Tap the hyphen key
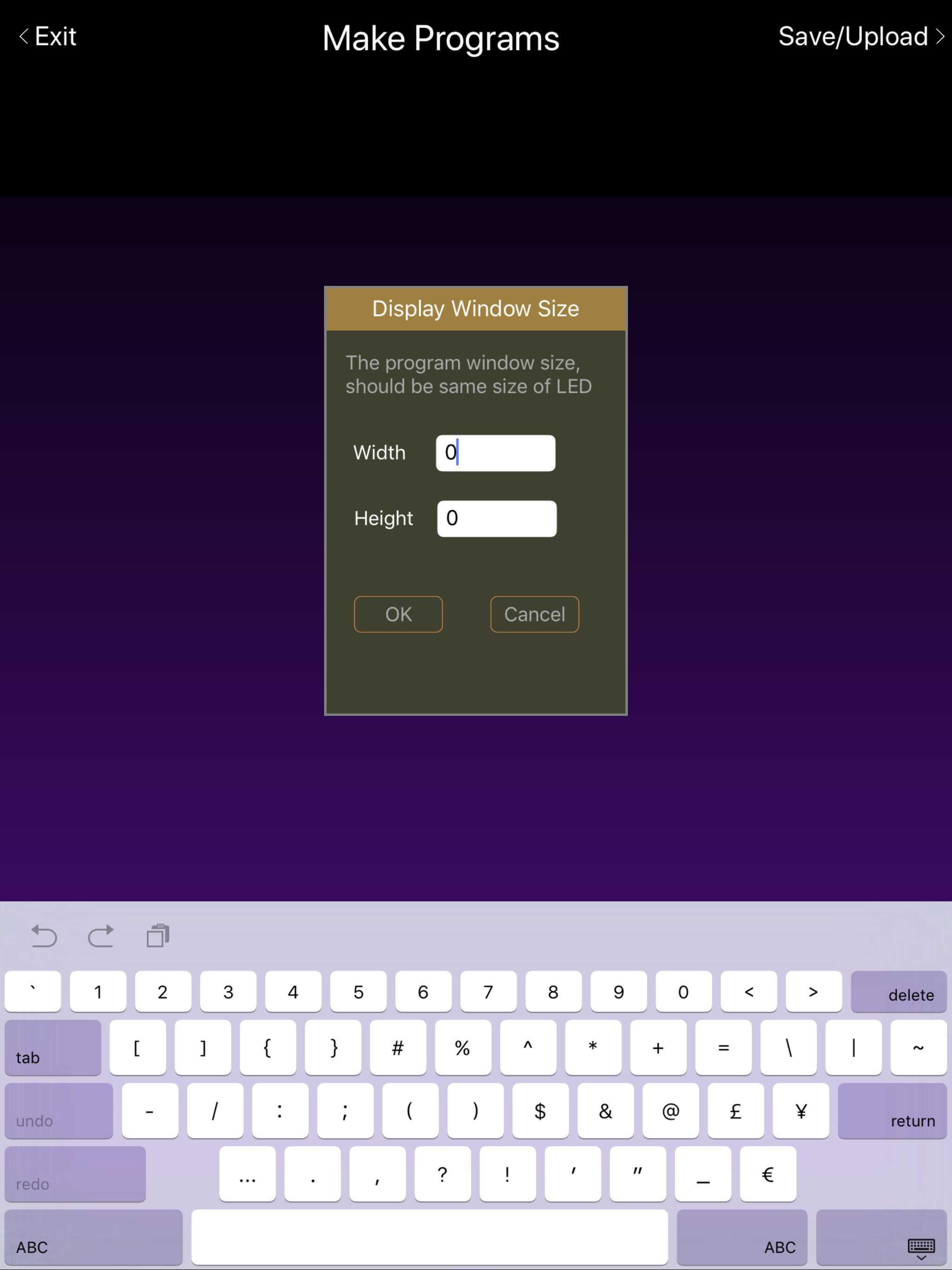Viewport: 952px width, 1270px height. tap(150, 1111)
